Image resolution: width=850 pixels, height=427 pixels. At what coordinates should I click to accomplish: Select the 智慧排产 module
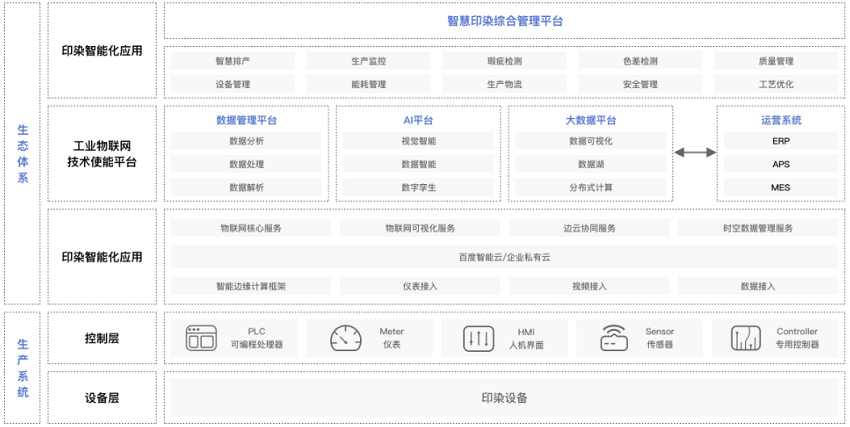point(232,61)
